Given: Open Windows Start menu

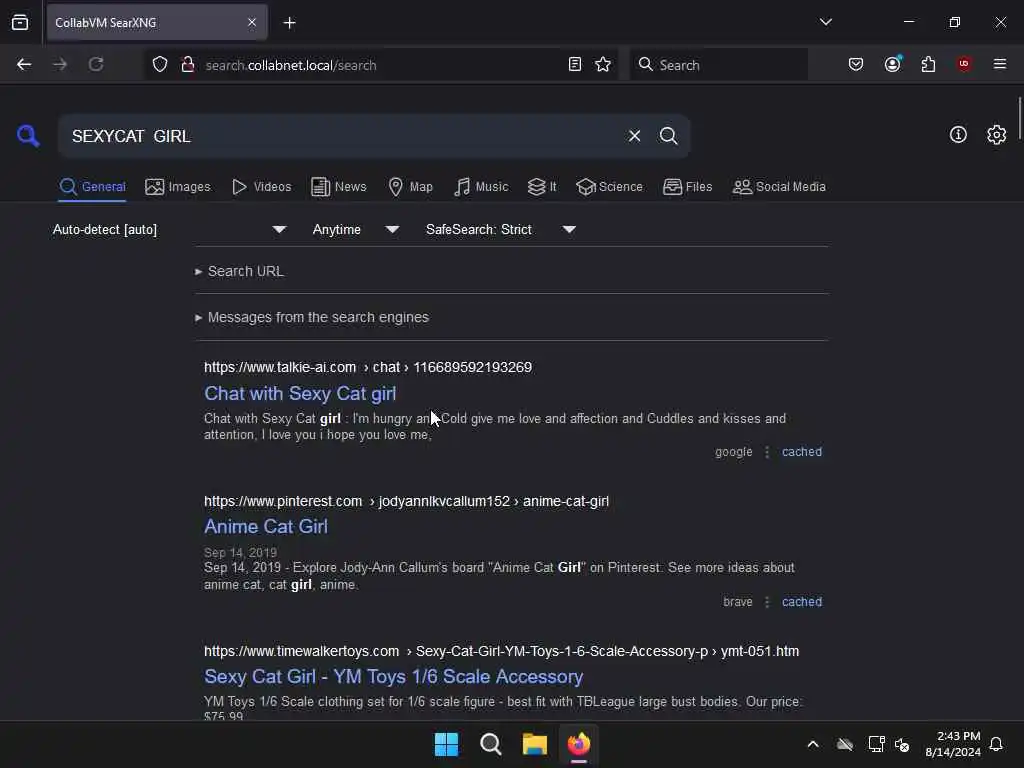Looking at the screenshot, I should [x=446, y=744].
